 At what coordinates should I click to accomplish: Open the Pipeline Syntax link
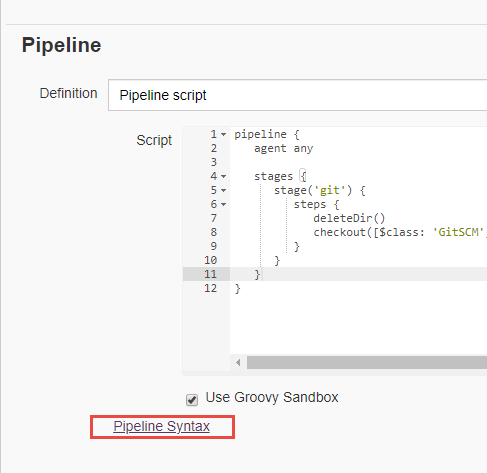162,426
